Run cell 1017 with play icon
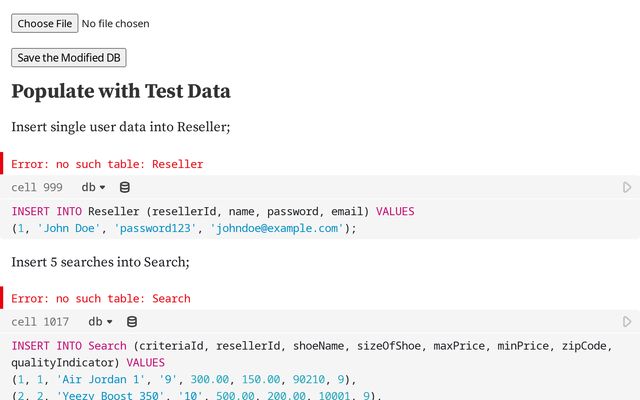Viewport: 640px width, 400px height. 627,322
